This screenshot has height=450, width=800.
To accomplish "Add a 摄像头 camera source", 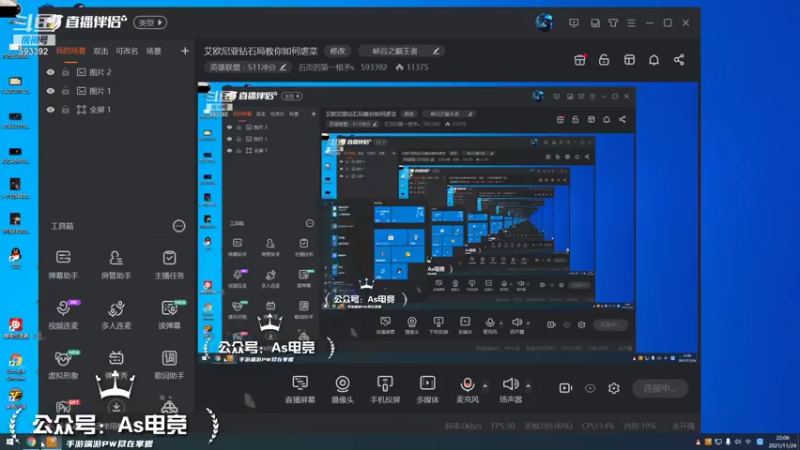I will (342, 389).
